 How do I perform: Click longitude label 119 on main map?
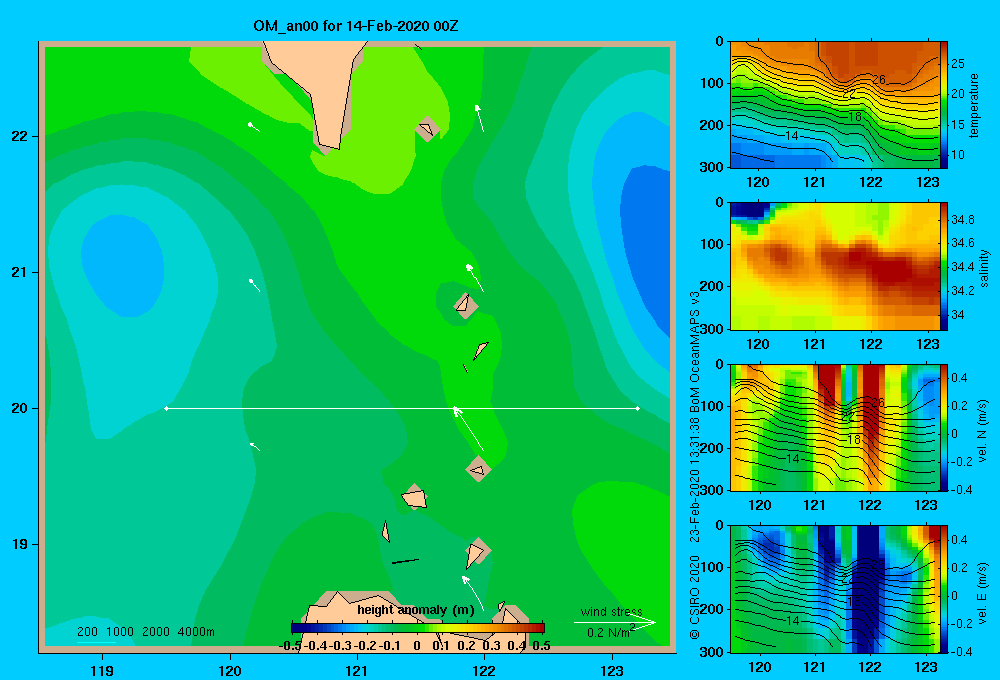coord(103,670)
